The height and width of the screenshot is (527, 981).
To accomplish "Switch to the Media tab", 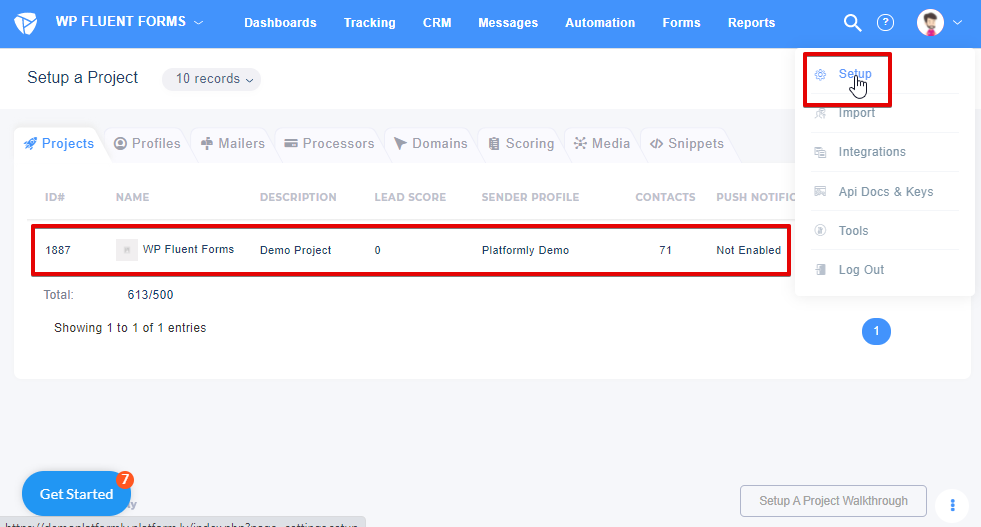I will [602, 143].
